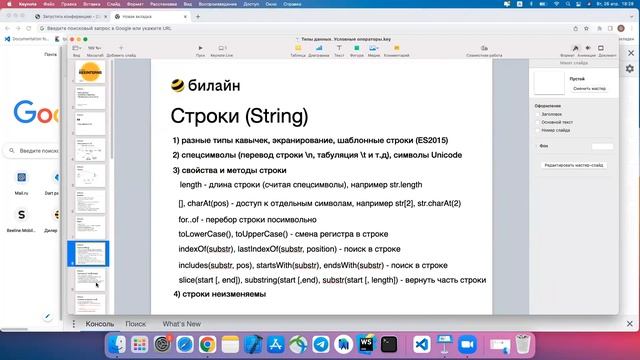Add a text box with the Текст tool
The width and height of the screenshot is (640, 360).
point(339,48)
